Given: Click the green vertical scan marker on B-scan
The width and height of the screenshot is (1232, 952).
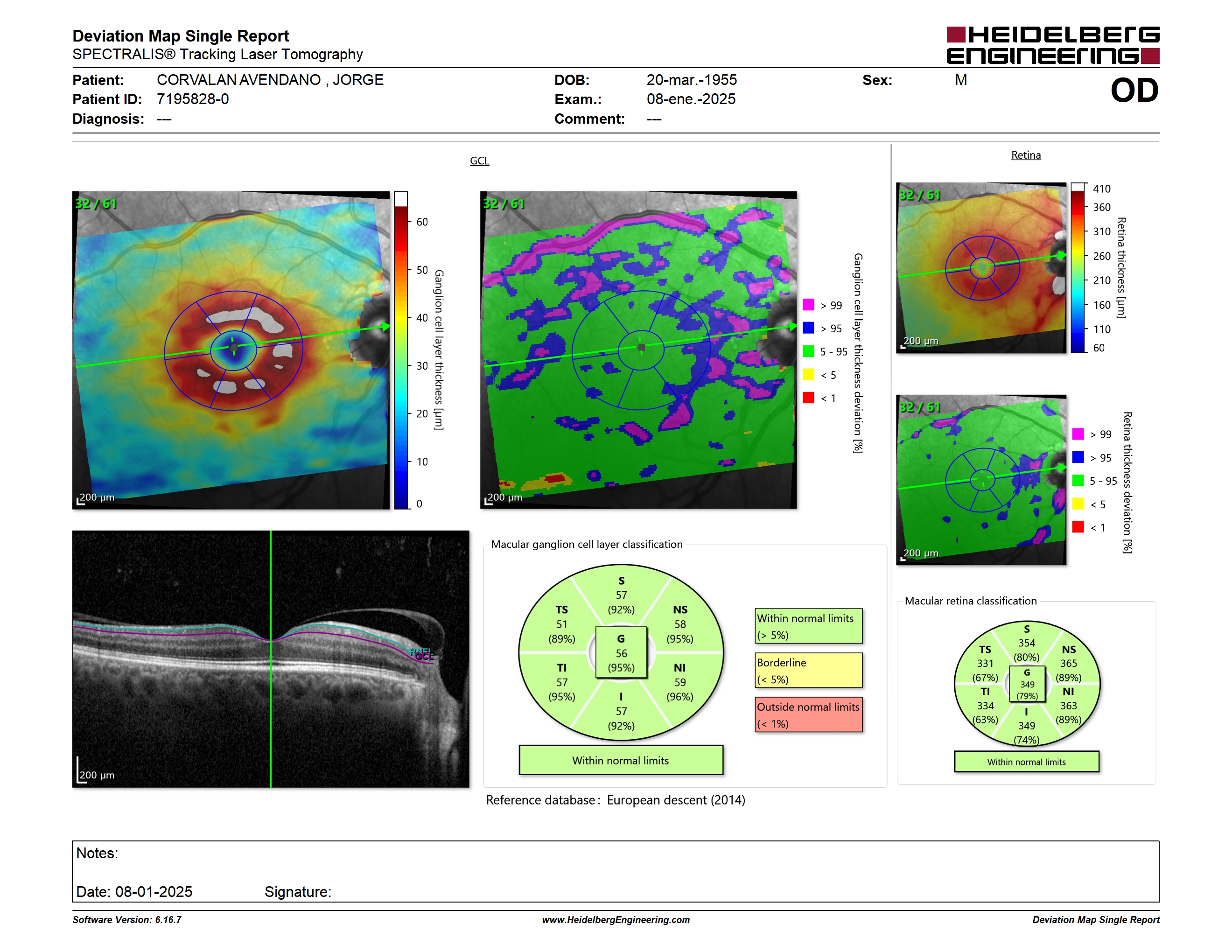Looking at the screenshot, I should point(271,659).
